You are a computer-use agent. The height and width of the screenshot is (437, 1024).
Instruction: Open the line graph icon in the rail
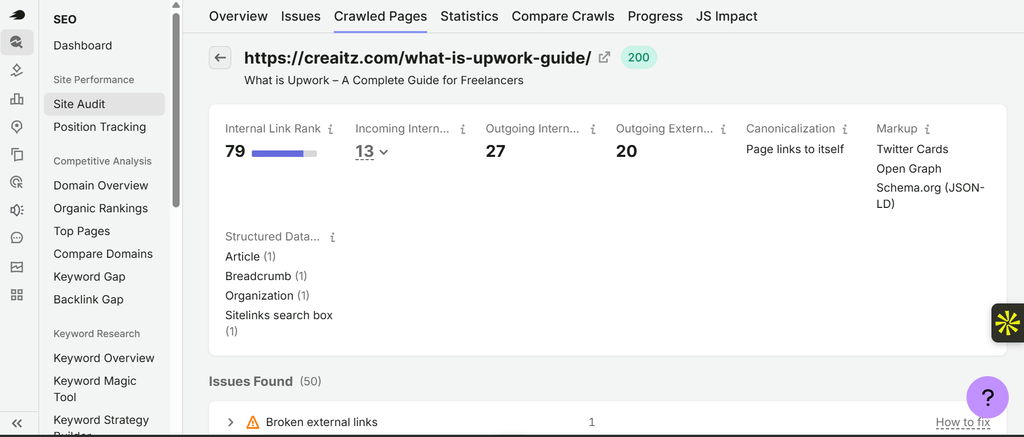pyautogui.click(x=17, y=267)
